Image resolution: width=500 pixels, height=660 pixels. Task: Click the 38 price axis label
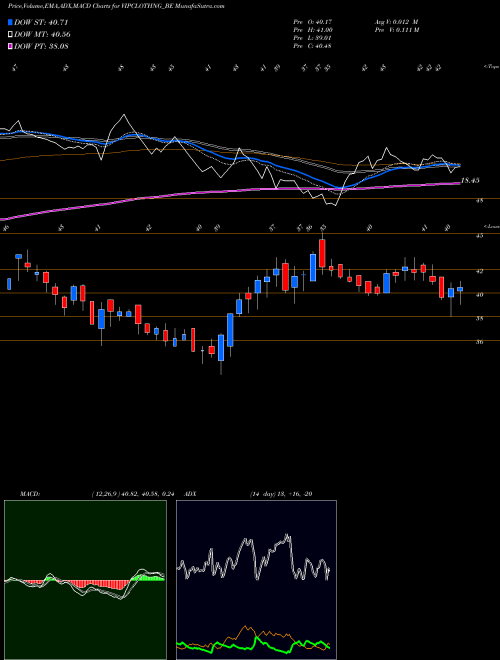pyautogui.click(x=479, y=319)
